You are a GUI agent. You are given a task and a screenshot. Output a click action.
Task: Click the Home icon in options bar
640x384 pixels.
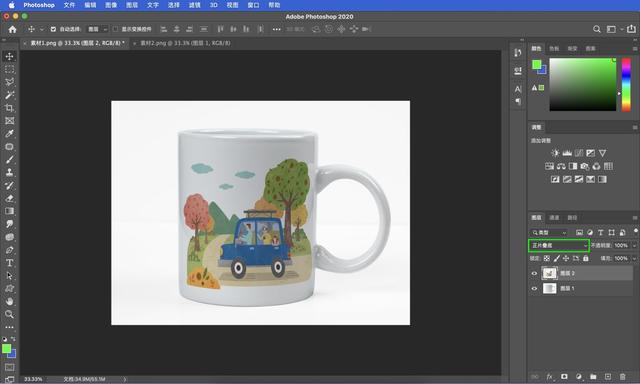point(13,29)
